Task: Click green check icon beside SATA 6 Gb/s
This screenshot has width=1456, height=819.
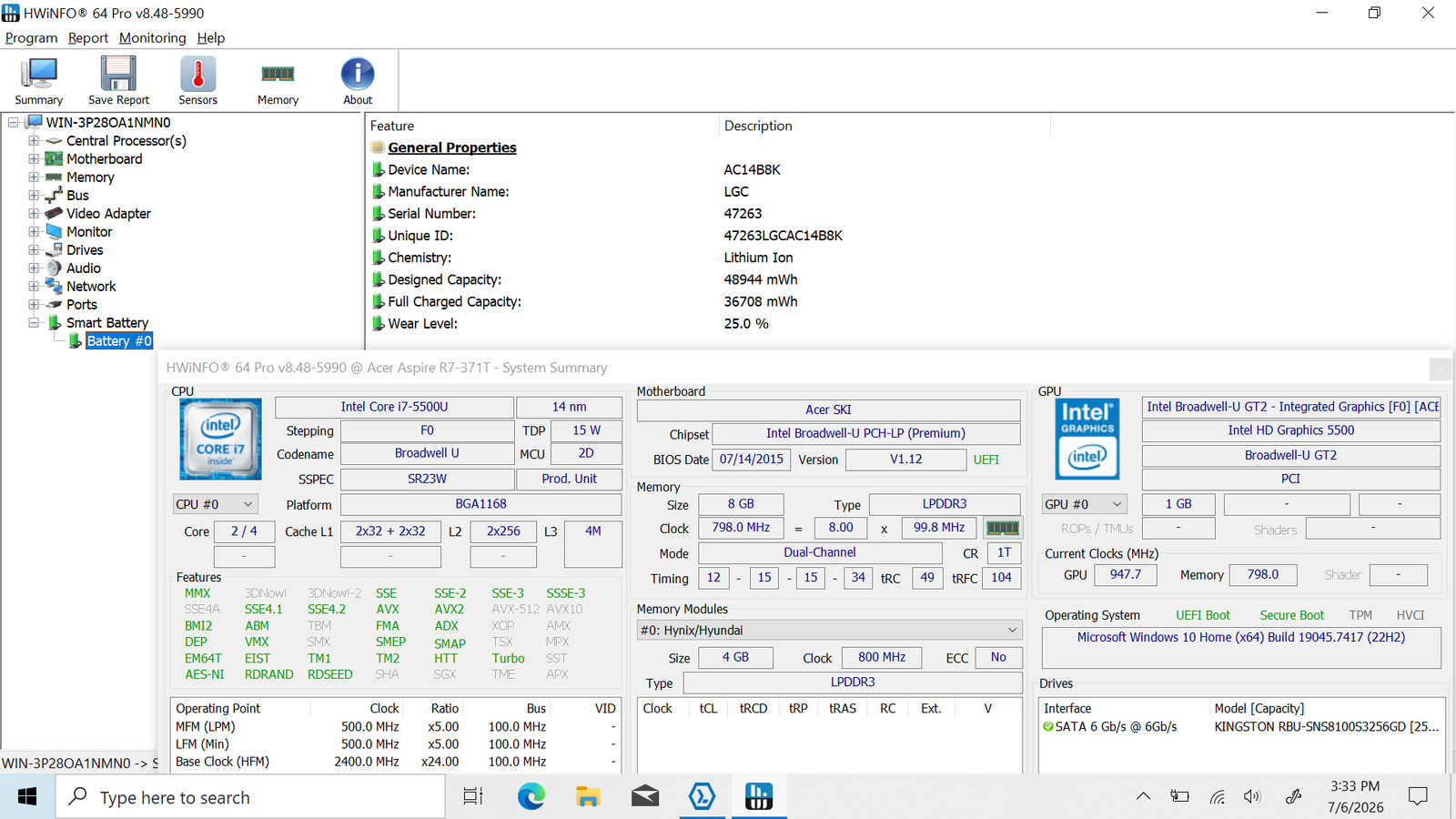Action: click(1048, 727)
